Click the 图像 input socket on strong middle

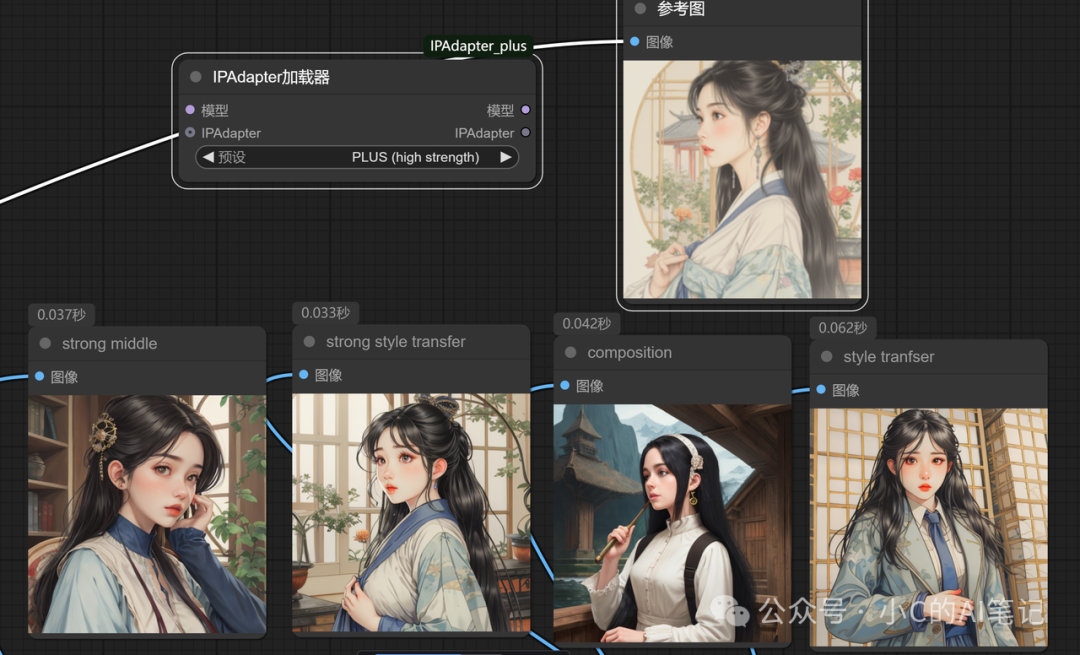(39, 376)
